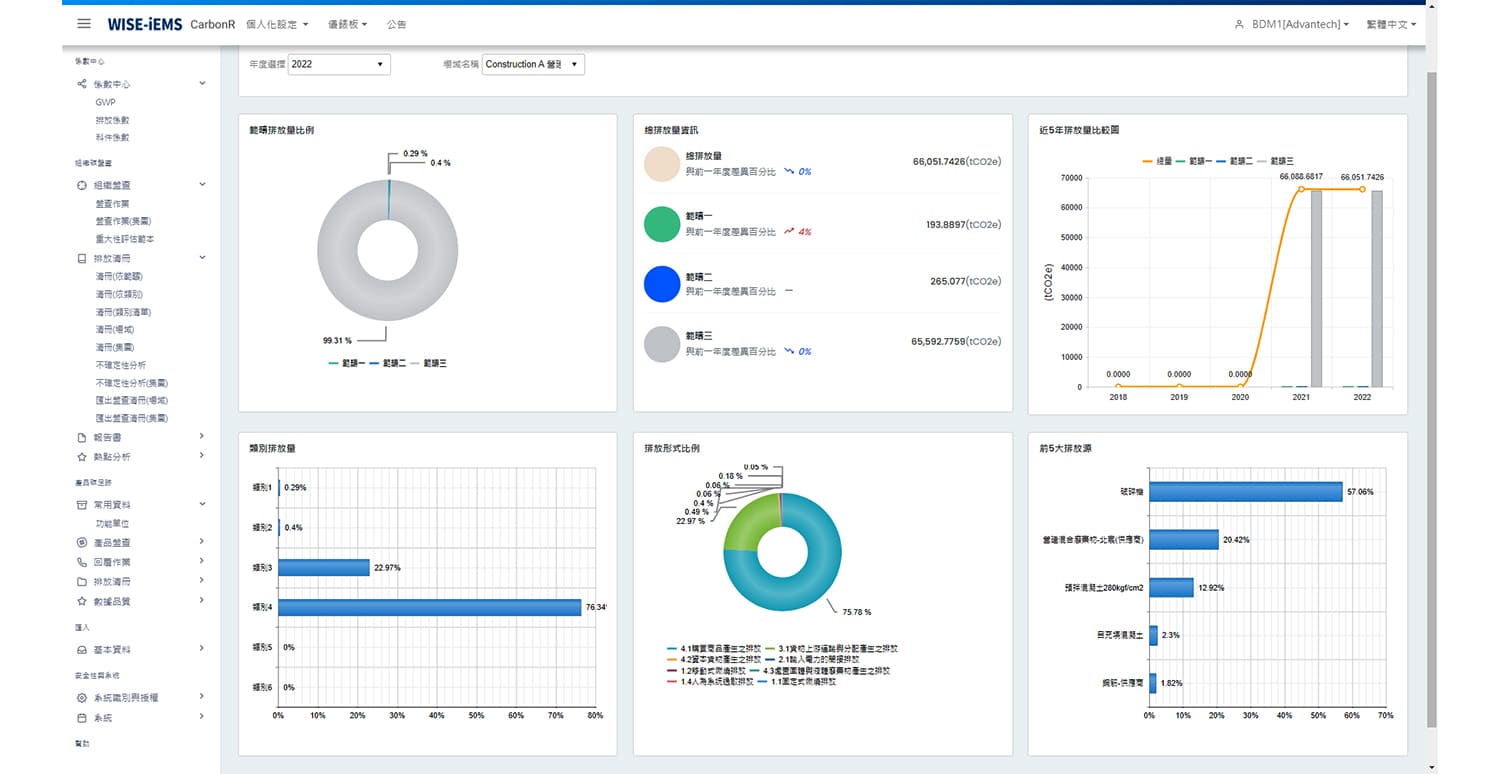Click the star icon beside 數據品質
The width and height of the screenshot is (1500, 774).
tap(82, 601)
